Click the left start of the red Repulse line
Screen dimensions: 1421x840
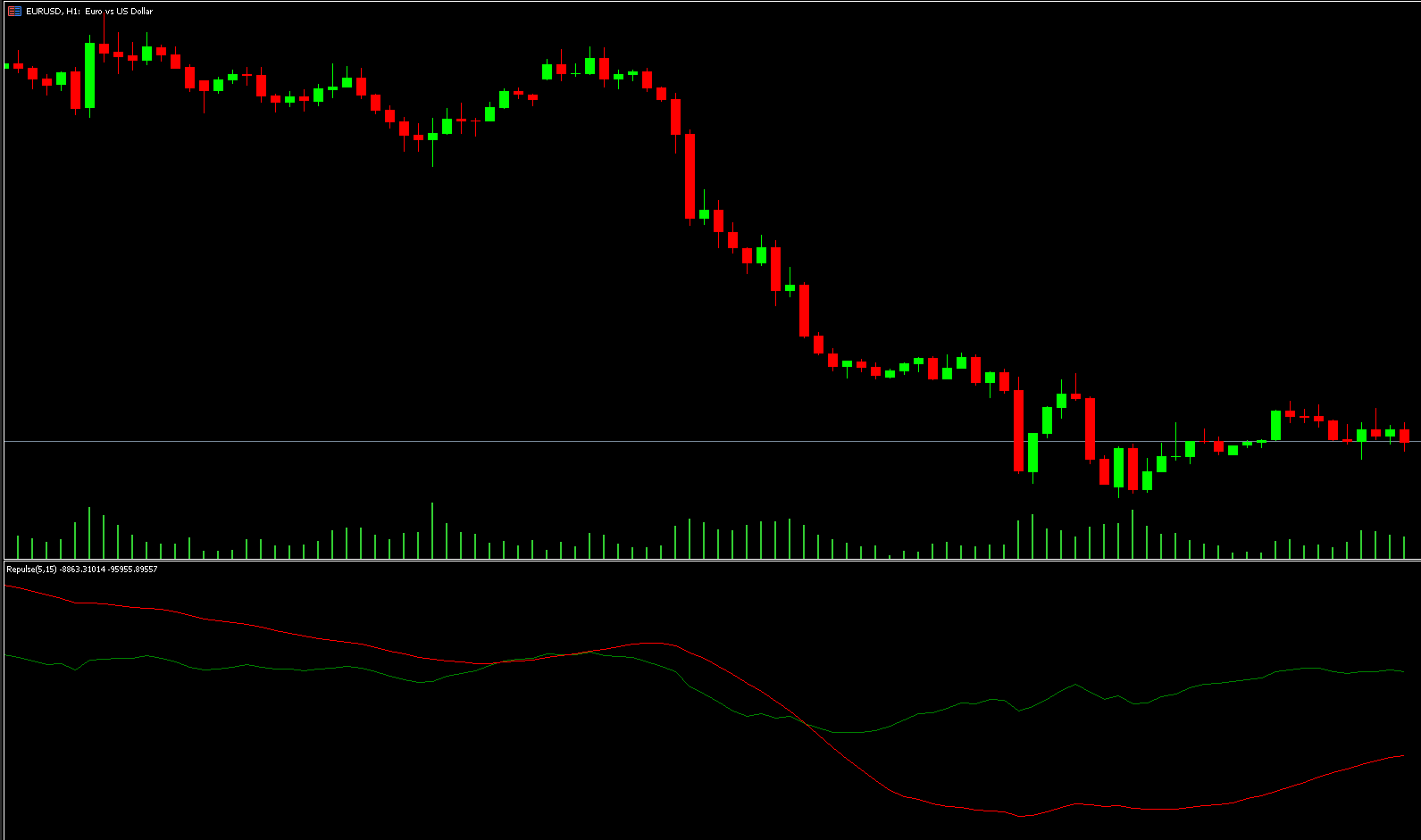pyautogui.click(x=7, y=586)
